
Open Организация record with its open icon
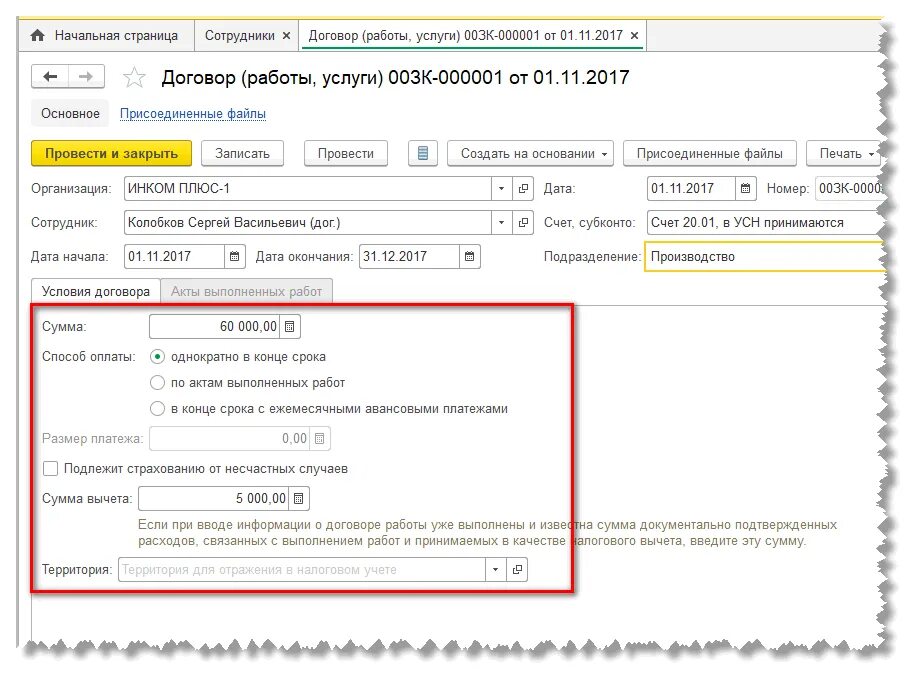(x=523, y=188)
